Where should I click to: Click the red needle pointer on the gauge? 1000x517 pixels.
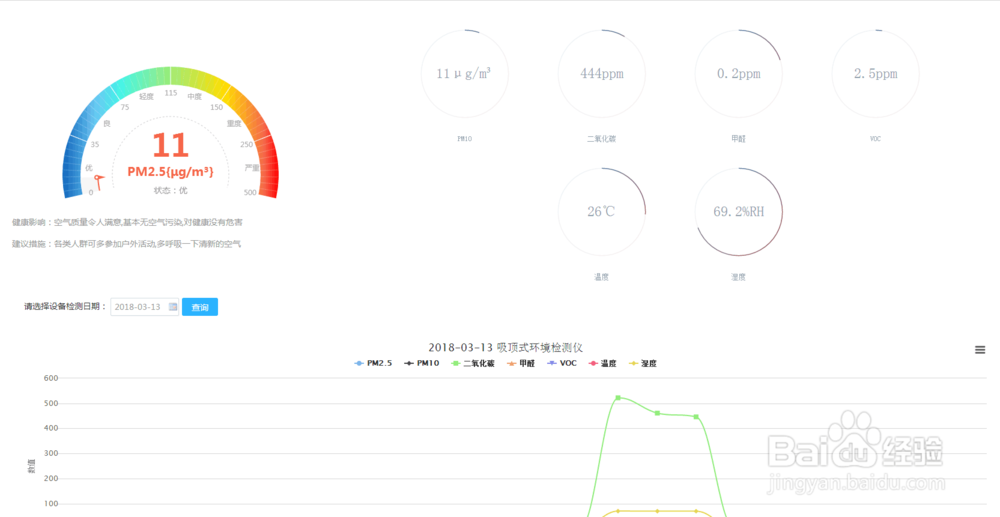(98, 182)
